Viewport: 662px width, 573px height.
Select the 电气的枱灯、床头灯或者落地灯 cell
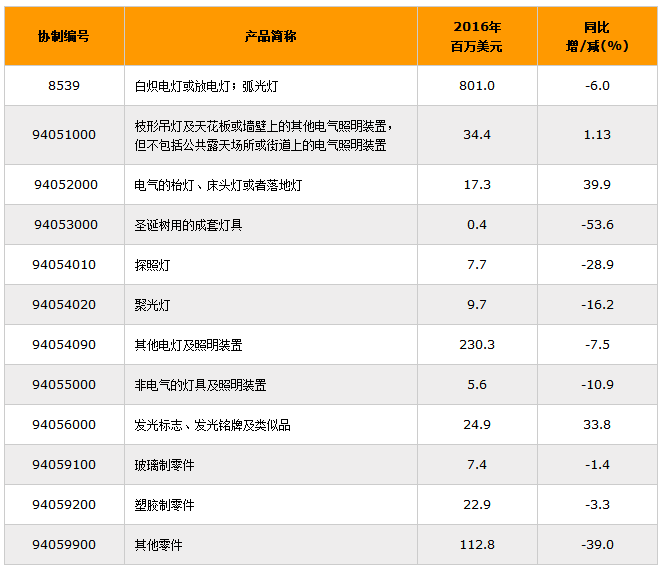click(218, 185)
